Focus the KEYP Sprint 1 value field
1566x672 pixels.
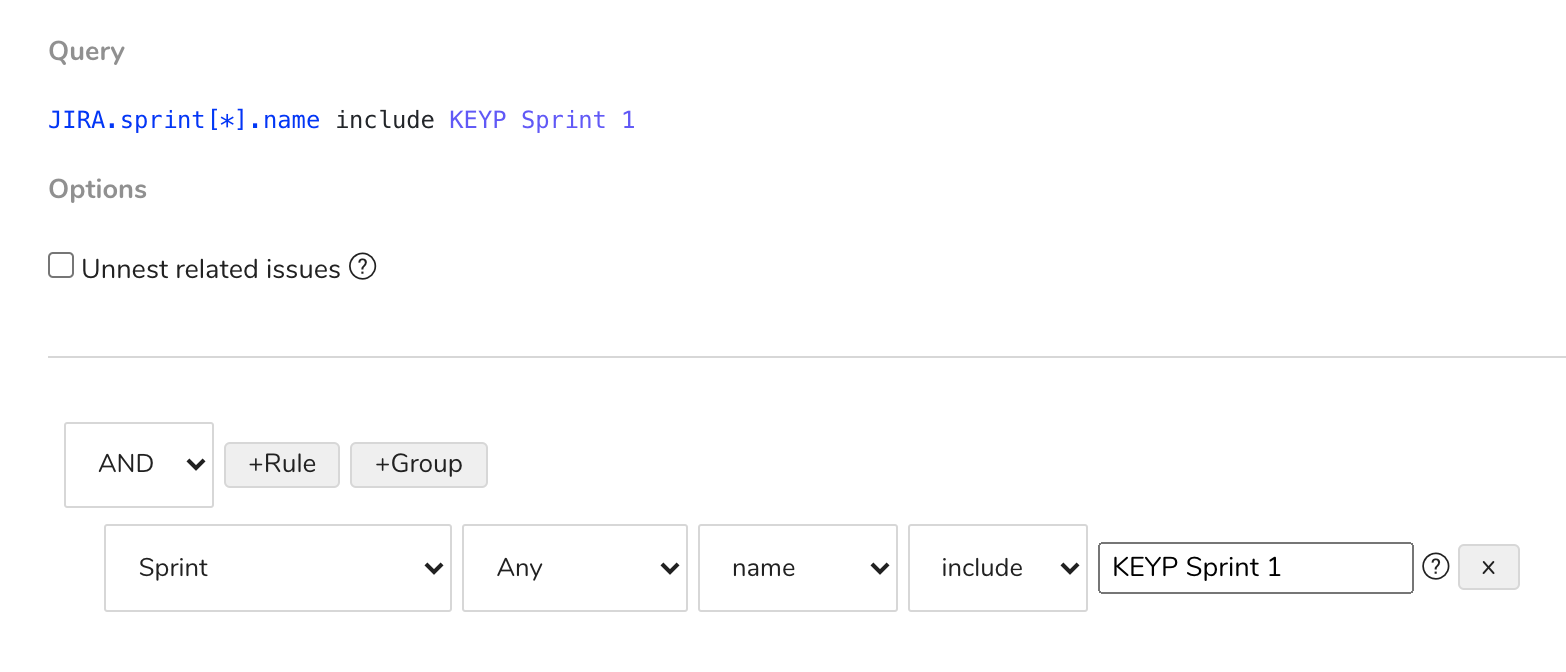[1256, 568]
